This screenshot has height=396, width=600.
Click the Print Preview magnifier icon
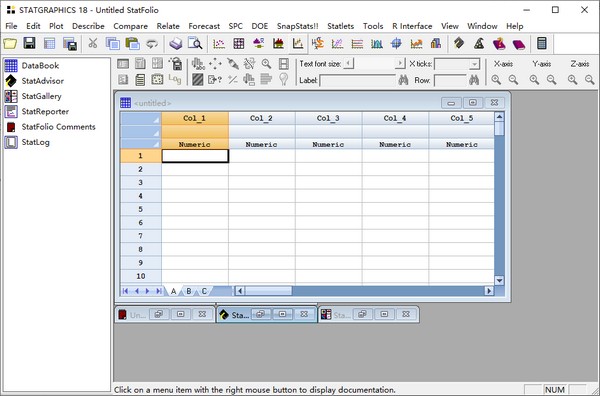[x=195, y=43]
